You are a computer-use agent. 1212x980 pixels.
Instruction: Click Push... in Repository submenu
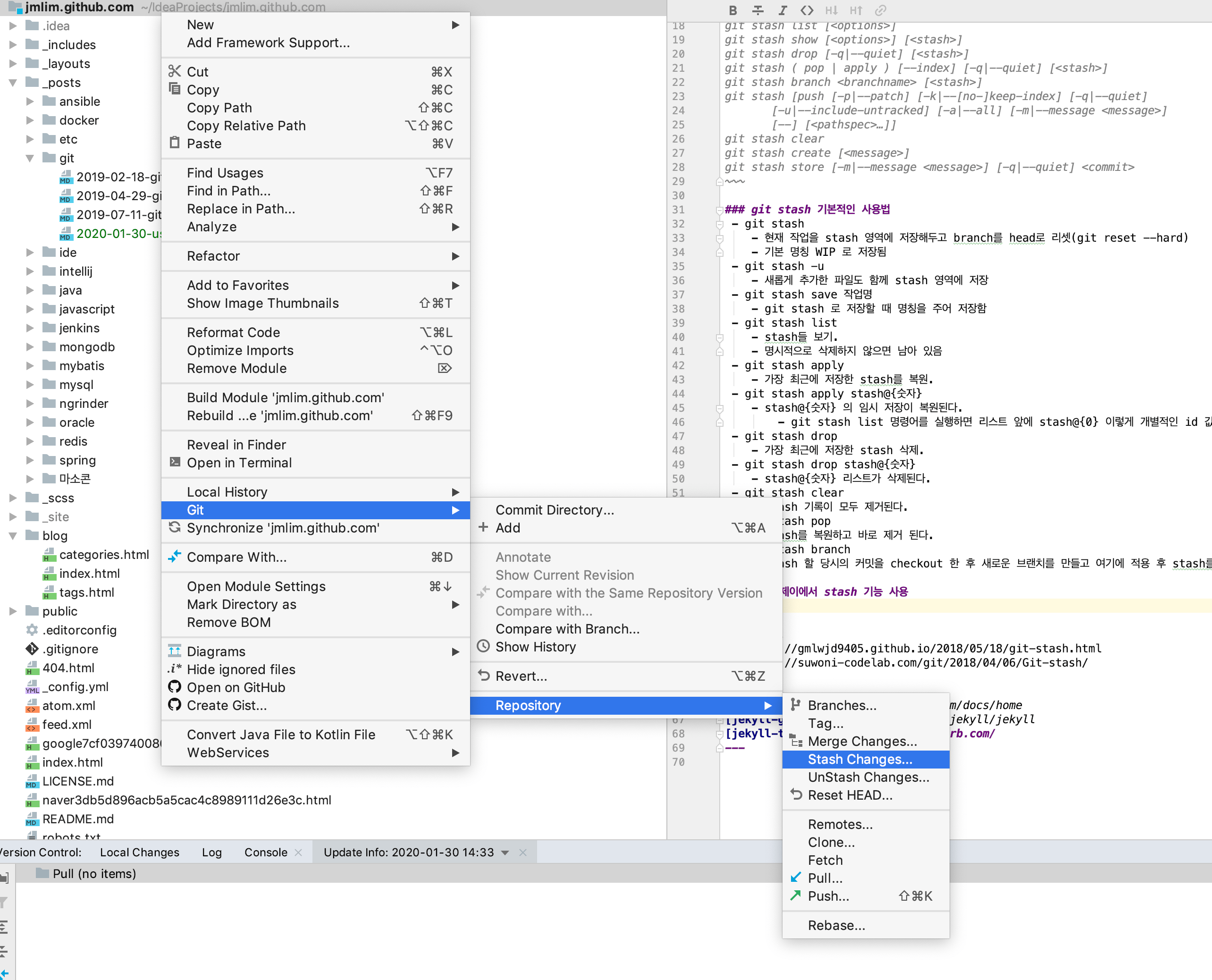coord(828,896)
